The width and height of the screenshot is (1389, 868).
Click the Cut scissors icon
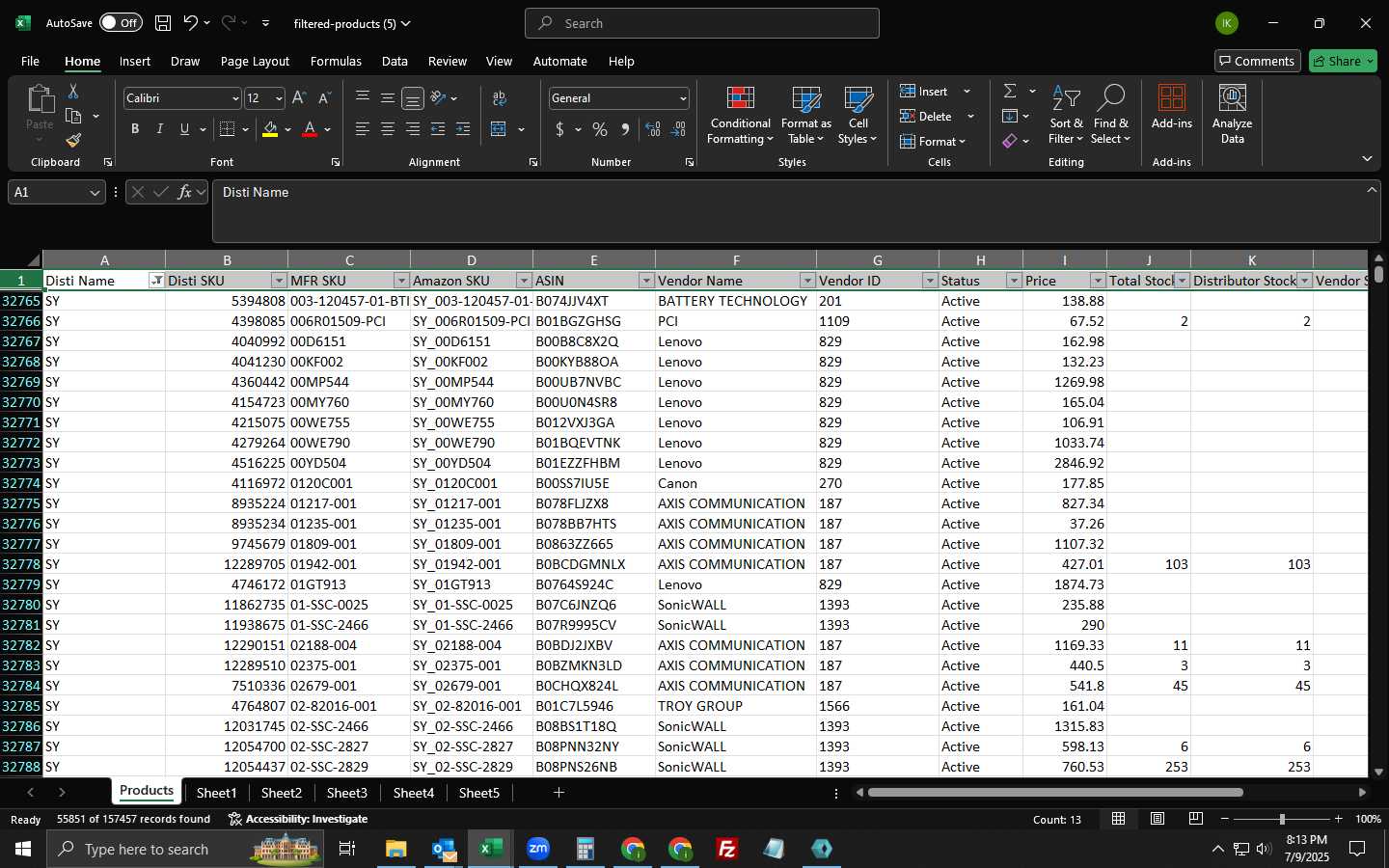coord(72,91)
